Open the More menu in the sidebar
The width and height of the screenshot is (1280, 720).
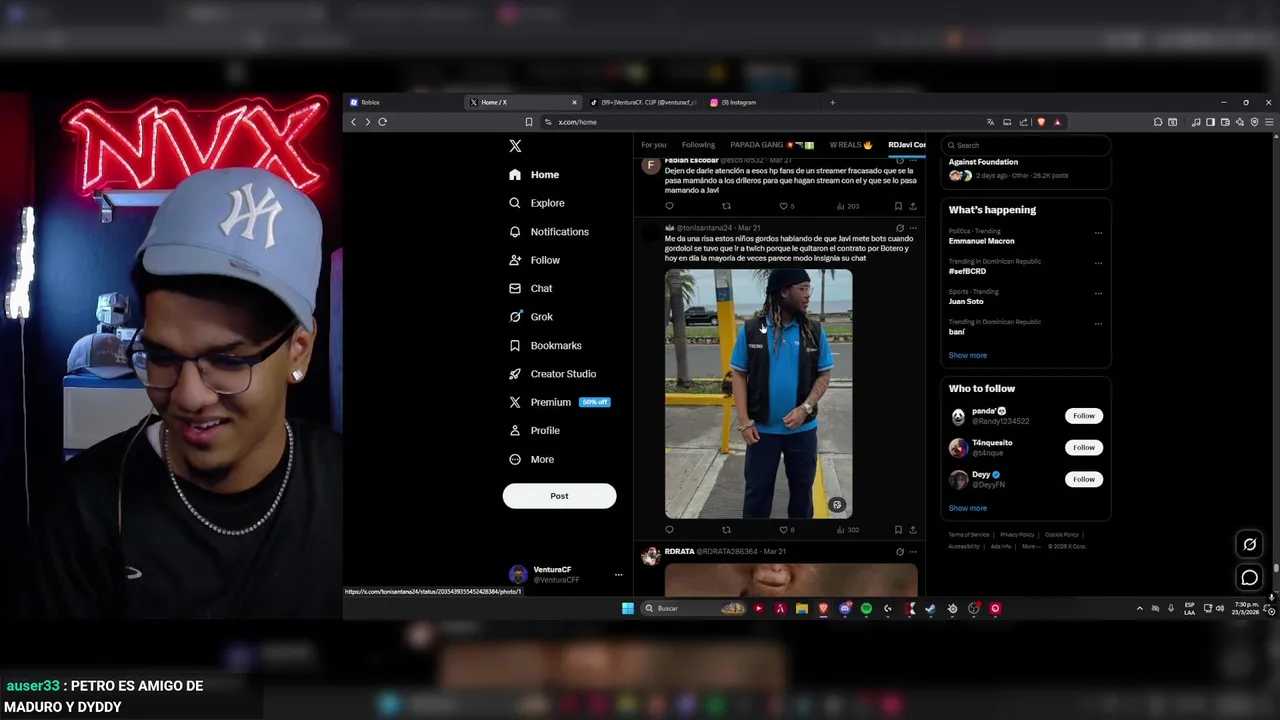click(x=531, y=460)
